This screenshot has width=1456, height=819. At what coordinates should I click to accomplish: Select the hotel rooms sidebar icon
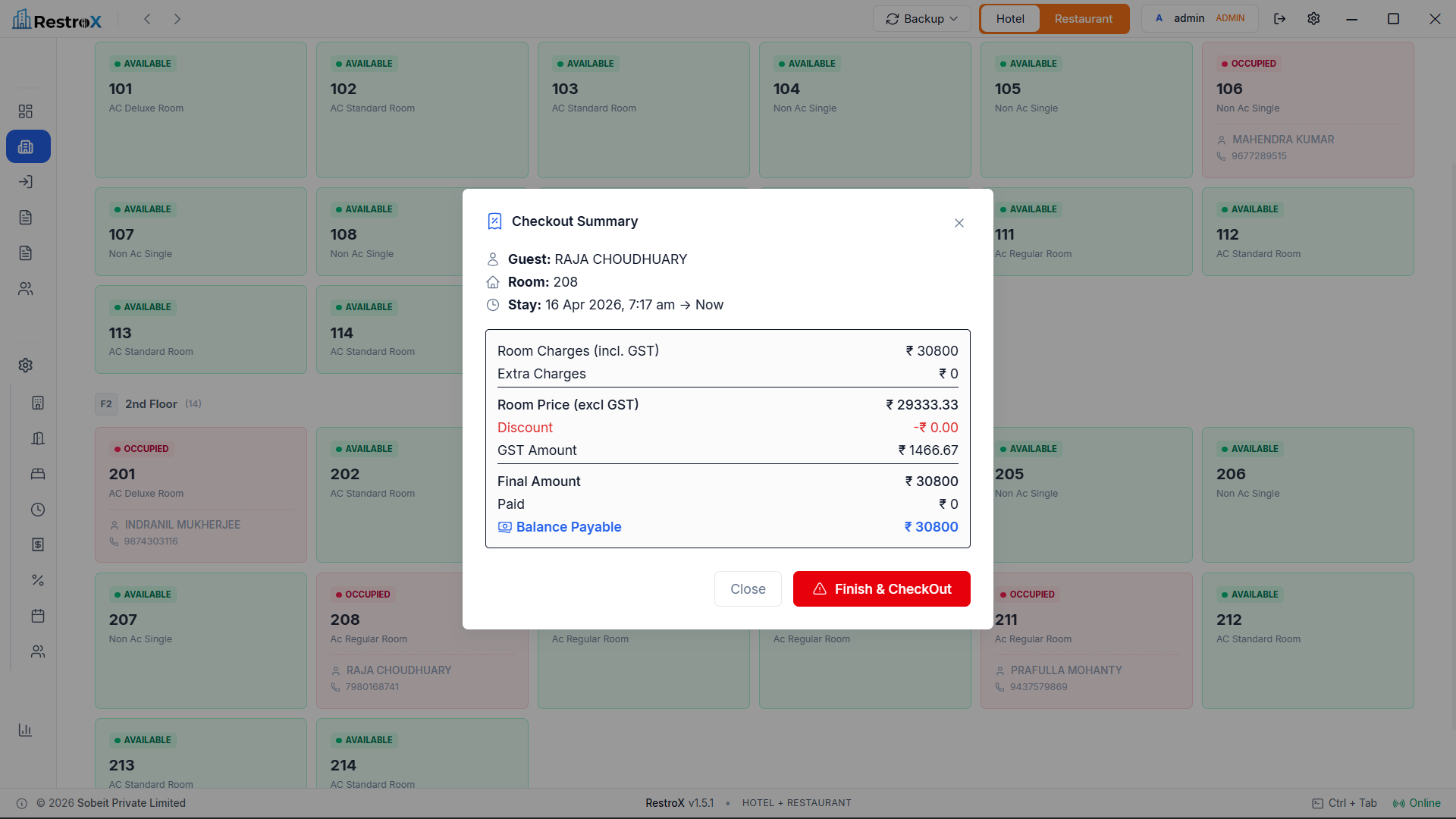(28, 146)
